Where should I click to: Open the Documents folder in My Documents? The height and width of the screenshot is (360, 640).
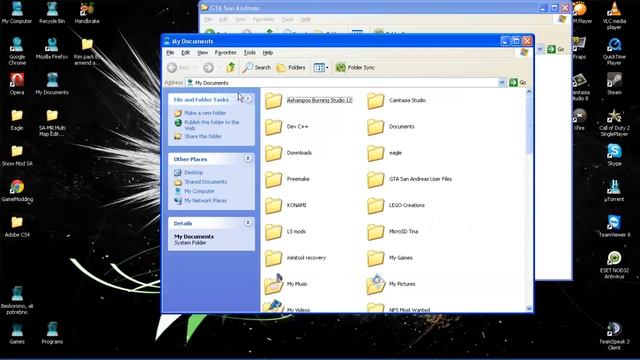click(391, 127)
